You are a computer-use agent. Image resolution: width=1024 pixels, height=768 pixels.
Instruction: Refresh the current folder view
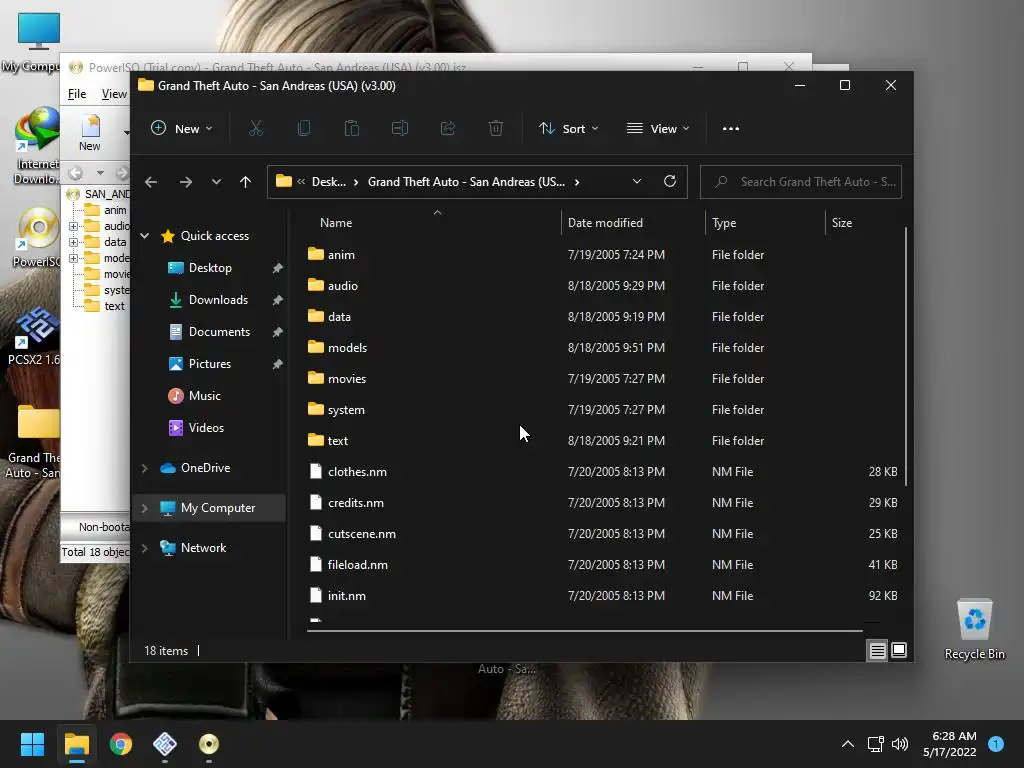[x=669, y=182]
